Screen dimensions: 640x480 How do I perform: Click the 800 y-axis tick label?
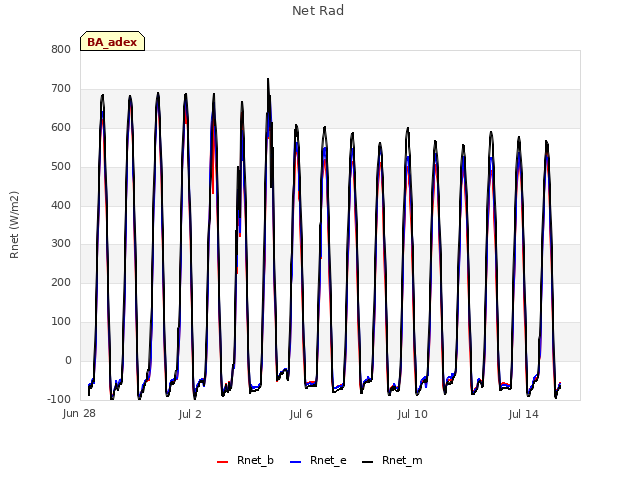pos(61,49)
